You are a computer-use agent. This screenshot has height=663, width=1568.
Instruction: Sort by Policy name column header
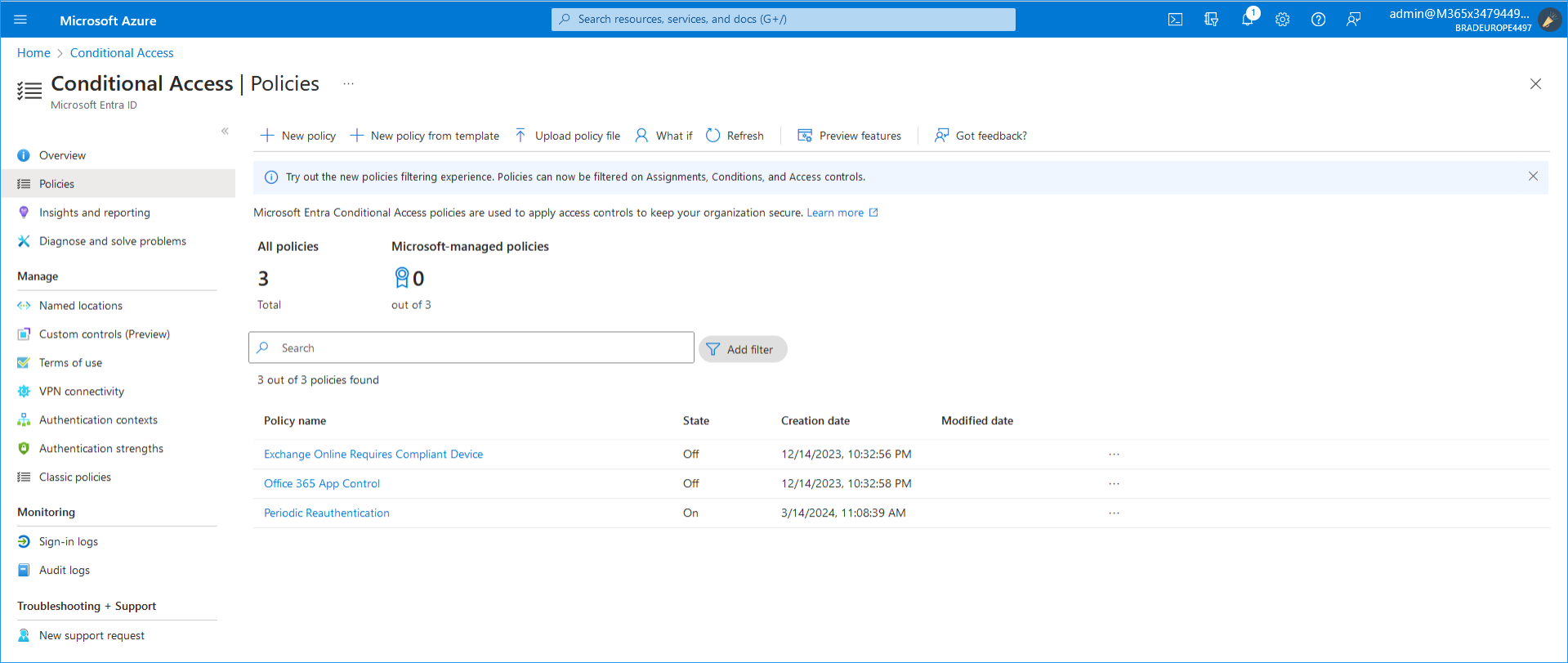[295, 421]
